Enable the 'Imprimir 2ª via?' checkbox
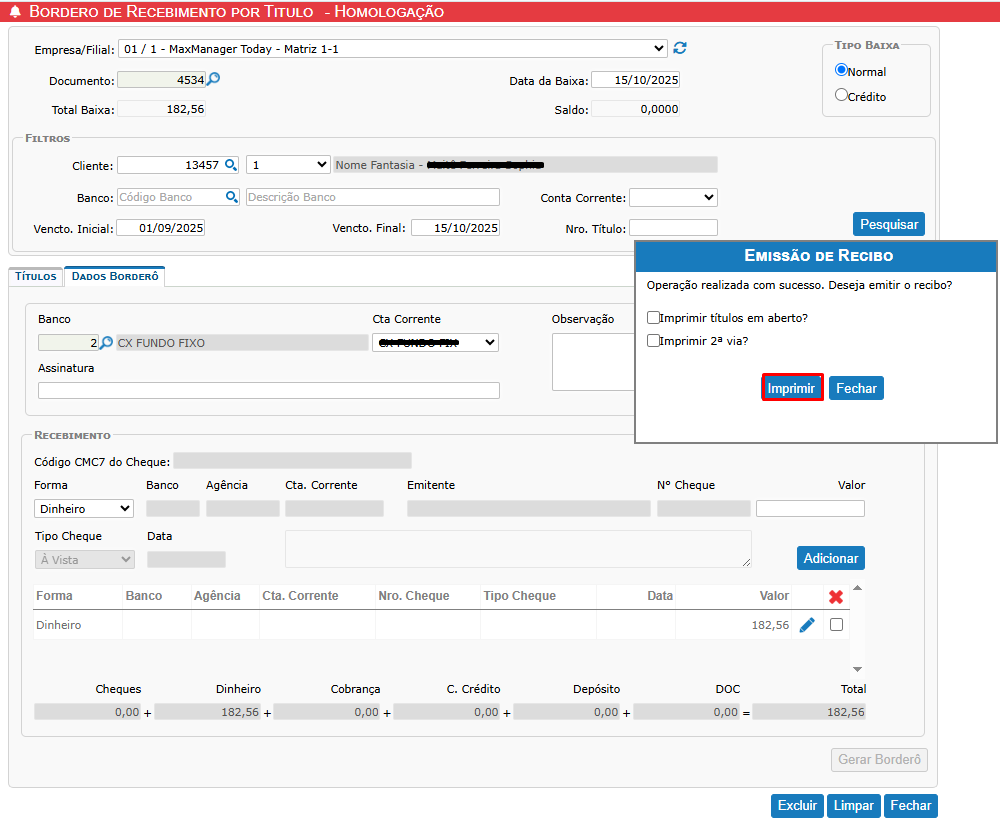Viewport: 1000px width, 823px height. pyautogui.click(x=653, y=341)
